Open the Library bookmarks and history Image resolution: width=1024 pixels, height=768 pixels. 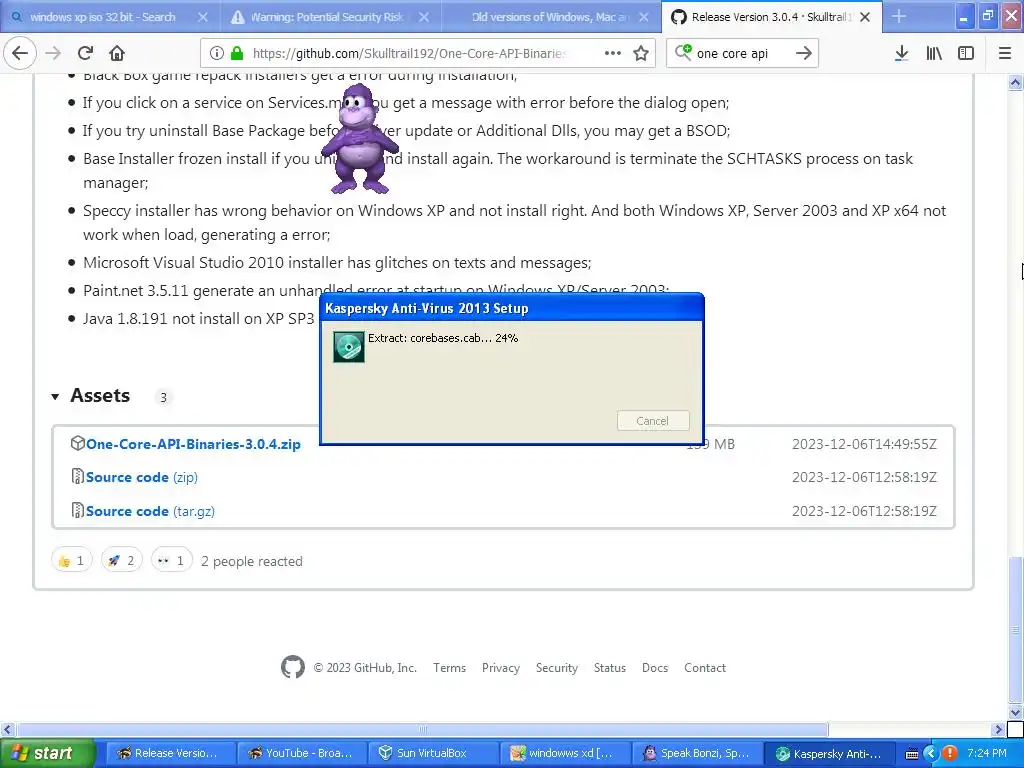(934, 54)
